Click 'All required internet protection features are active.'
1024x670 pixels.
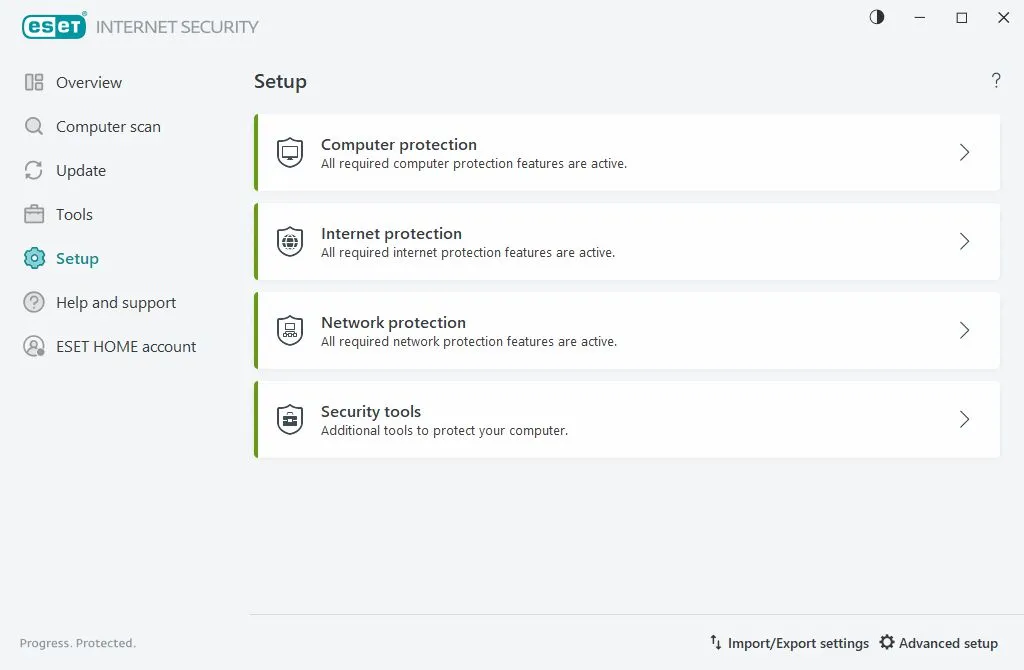coord(468,253)
